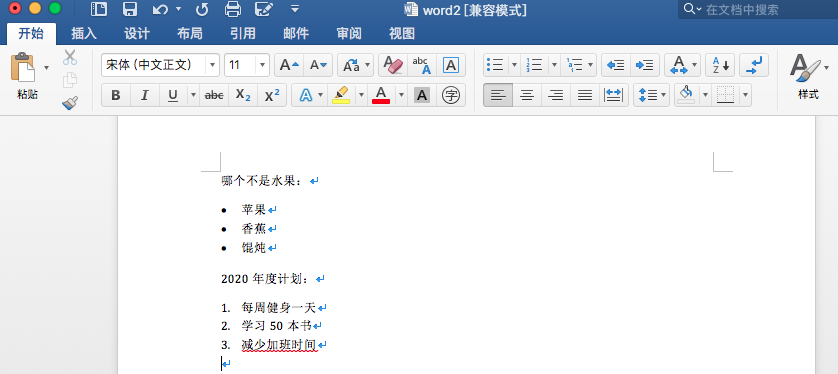Screen dimensions: 838x374
Task: Open the Undo history dropdown
Action: pyautogui.click(x=179, y=9)
